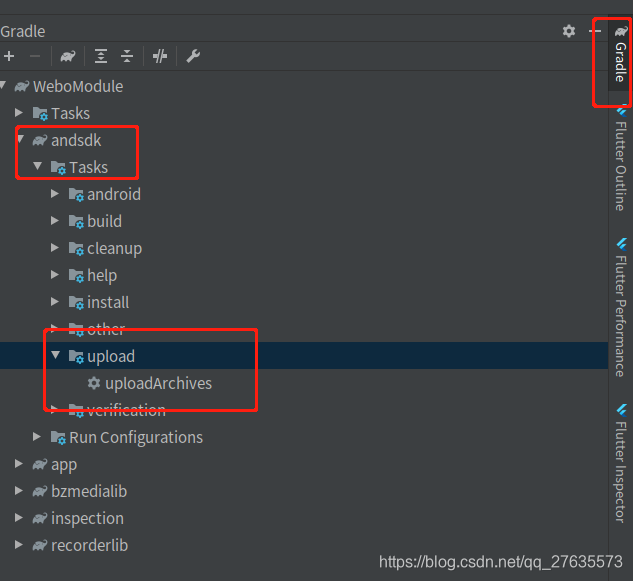Click the app module elephant icon

[x=40, y=464]
